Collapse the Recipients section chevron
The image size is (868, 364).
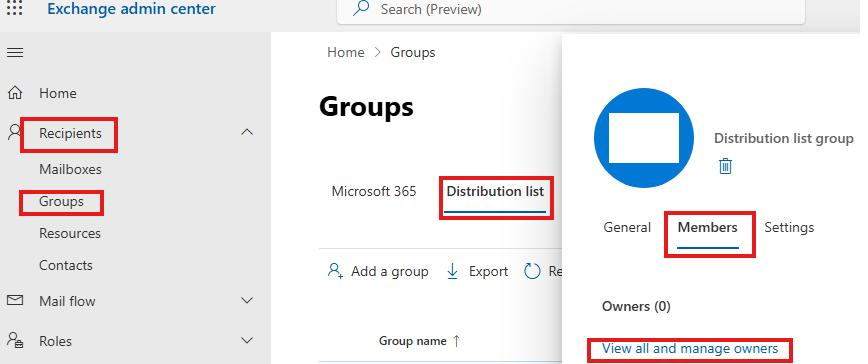pyautogui.click(x=247, y=132)
